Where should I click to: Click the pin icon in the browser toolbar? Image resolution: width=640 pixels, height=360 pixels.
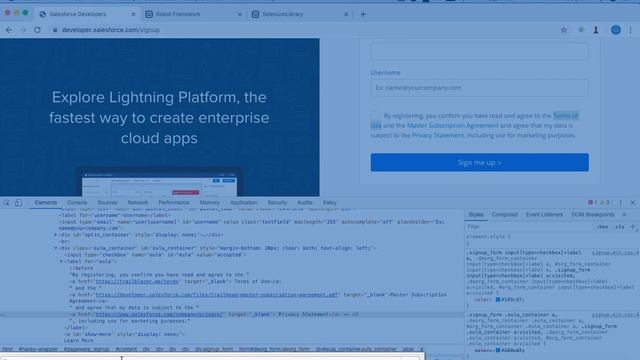click(x=596, y=30)
